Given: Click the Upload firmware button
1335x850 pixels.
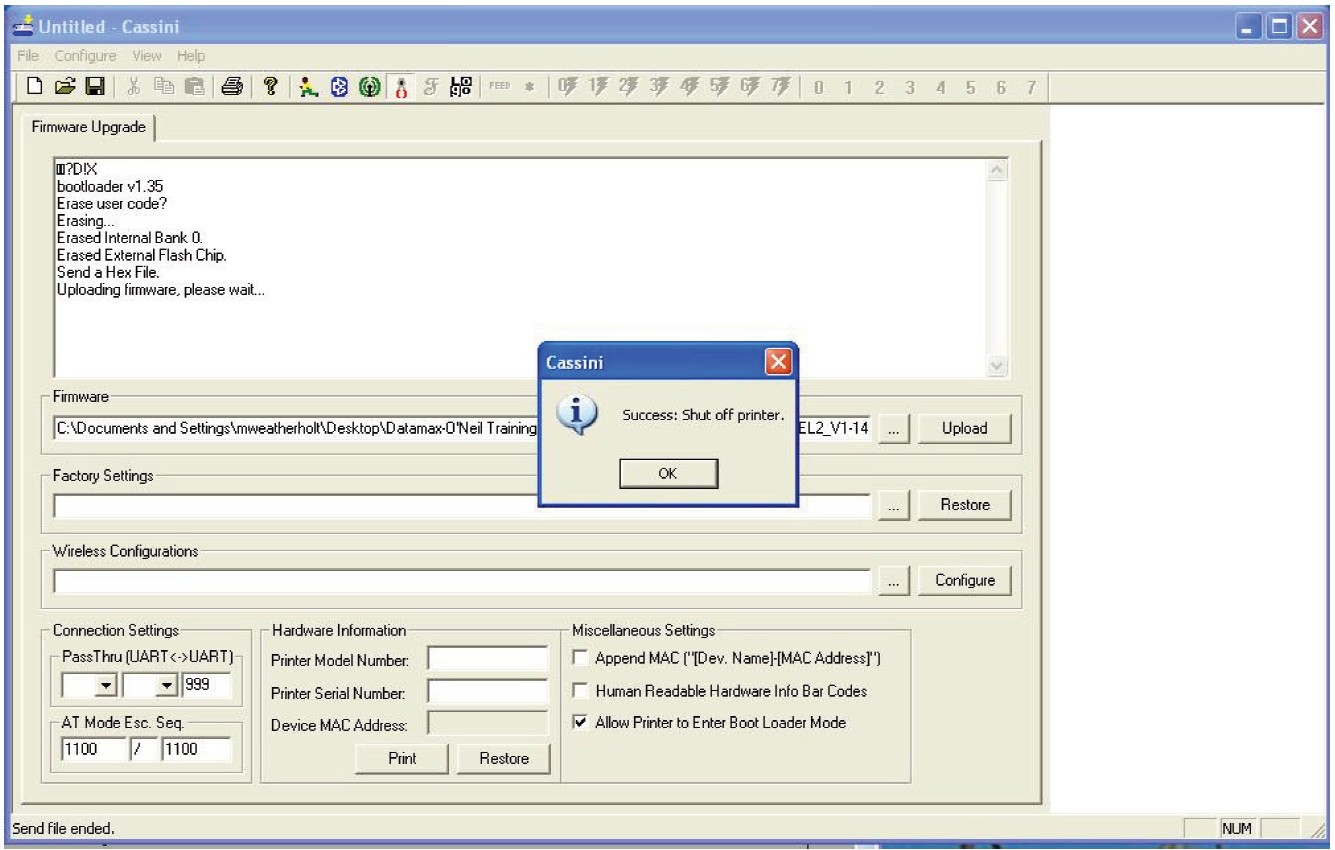Looking at the screenshot, I should pyautogui.click(x=963, y=428).
